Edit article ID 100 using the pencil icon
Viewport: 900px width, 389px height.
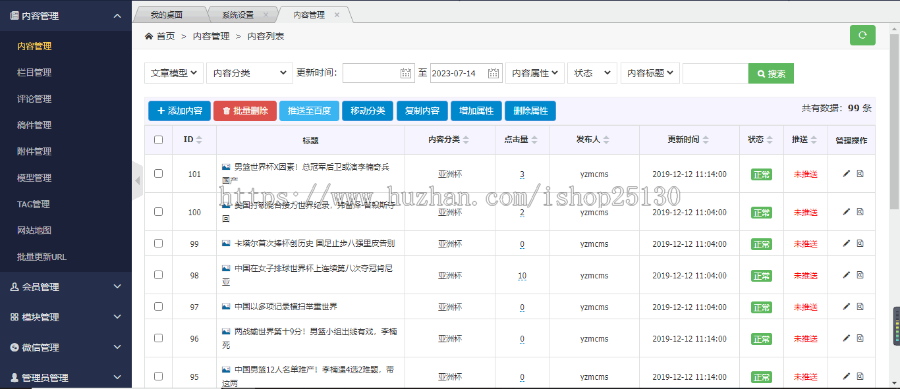click(846, 212)
